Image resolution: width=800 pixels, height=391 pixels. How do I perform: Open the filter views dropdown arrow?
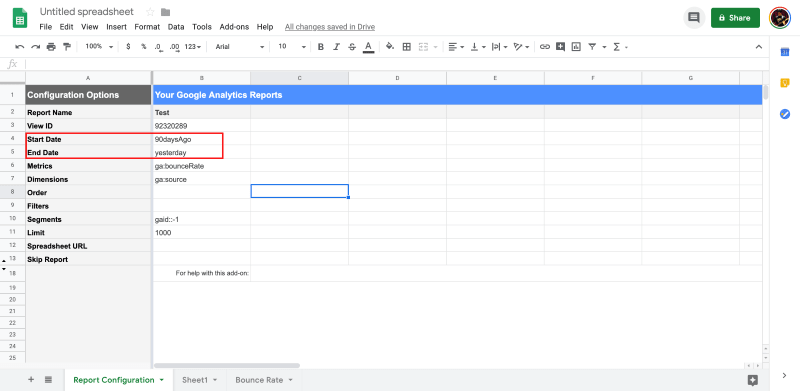[x=604, y=47]
